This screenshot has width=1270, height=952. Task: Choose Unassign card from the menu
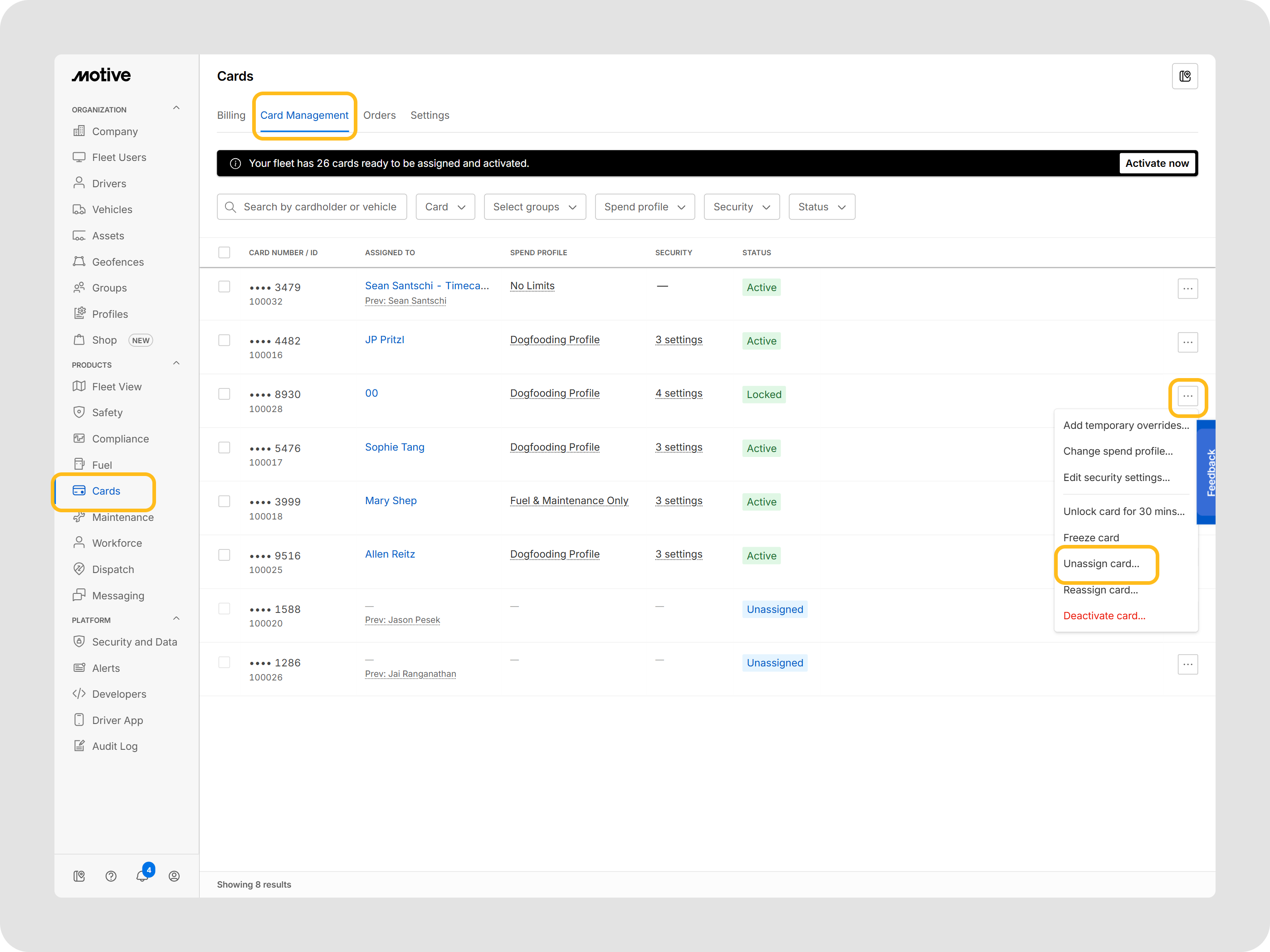1101,563
